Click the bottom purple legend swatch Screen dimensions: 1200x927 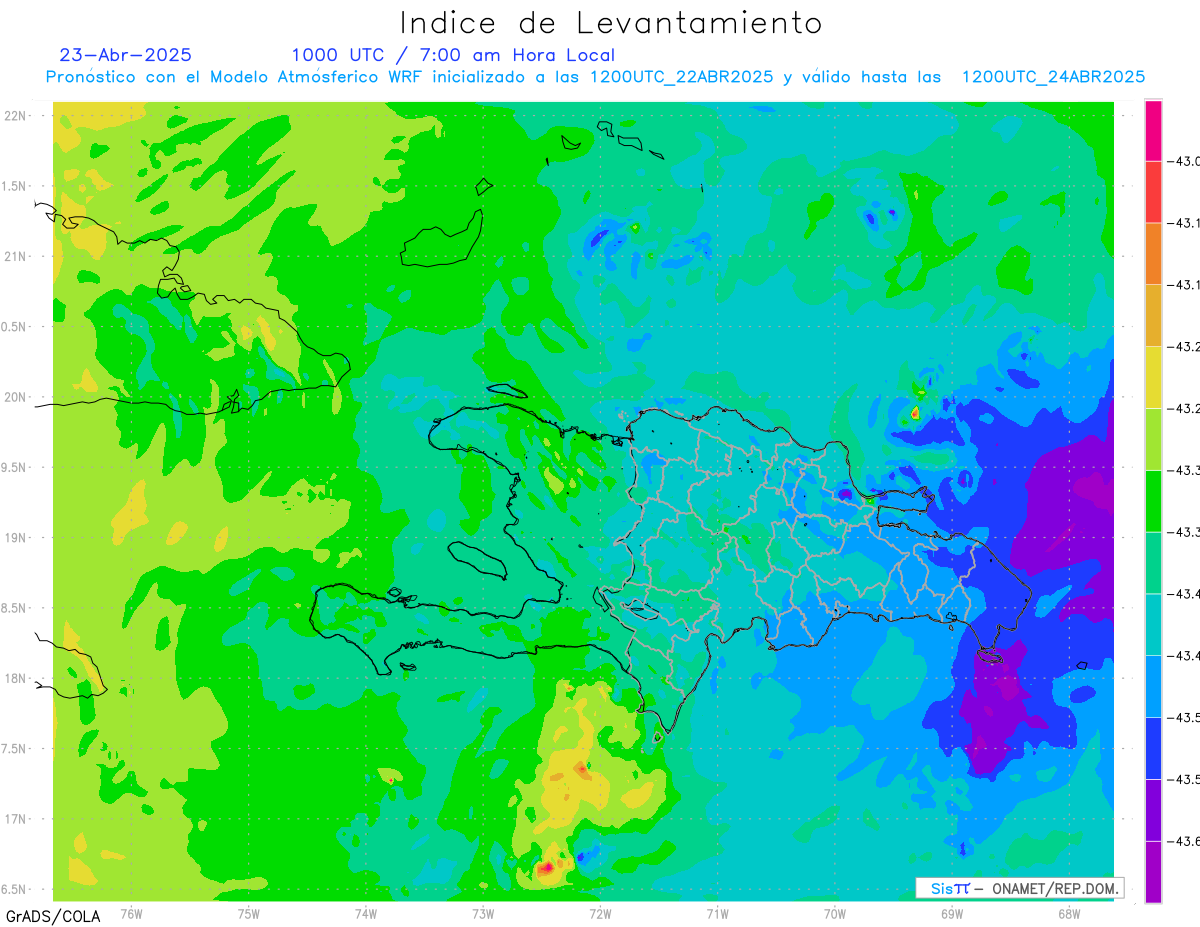[x=1153, y=871]
